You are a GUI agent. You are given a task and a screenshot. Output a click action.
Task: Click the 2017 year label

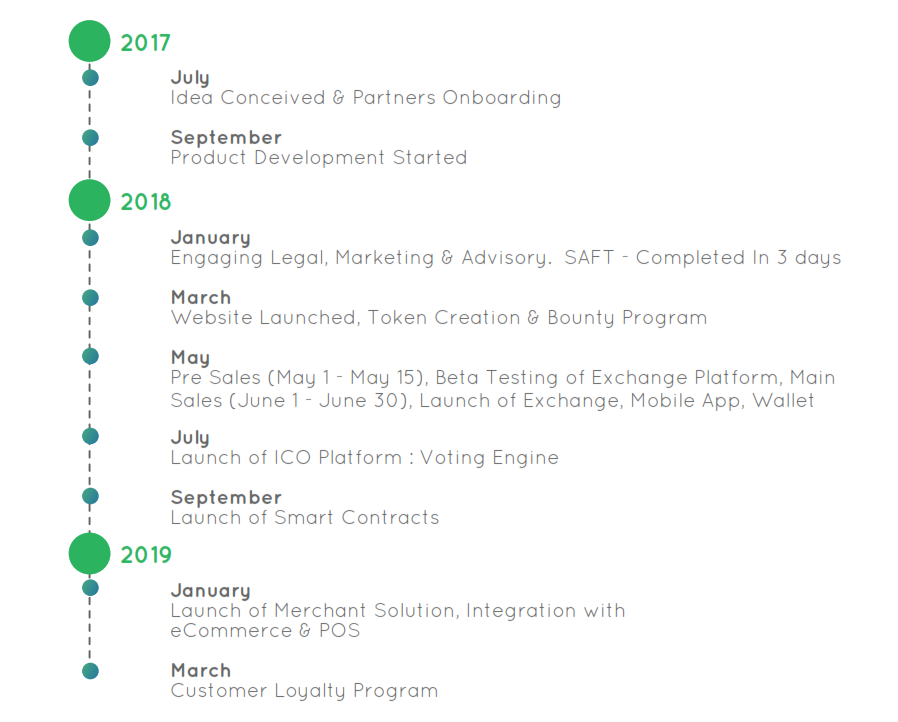click(x=145, y=43)
